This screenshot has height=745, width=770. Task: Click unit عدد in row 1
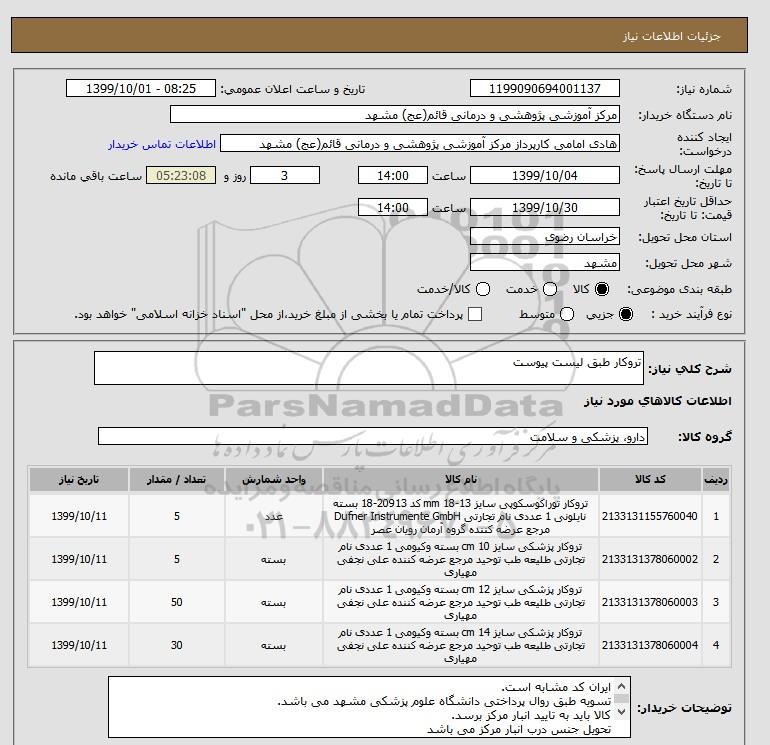point(274,516)
